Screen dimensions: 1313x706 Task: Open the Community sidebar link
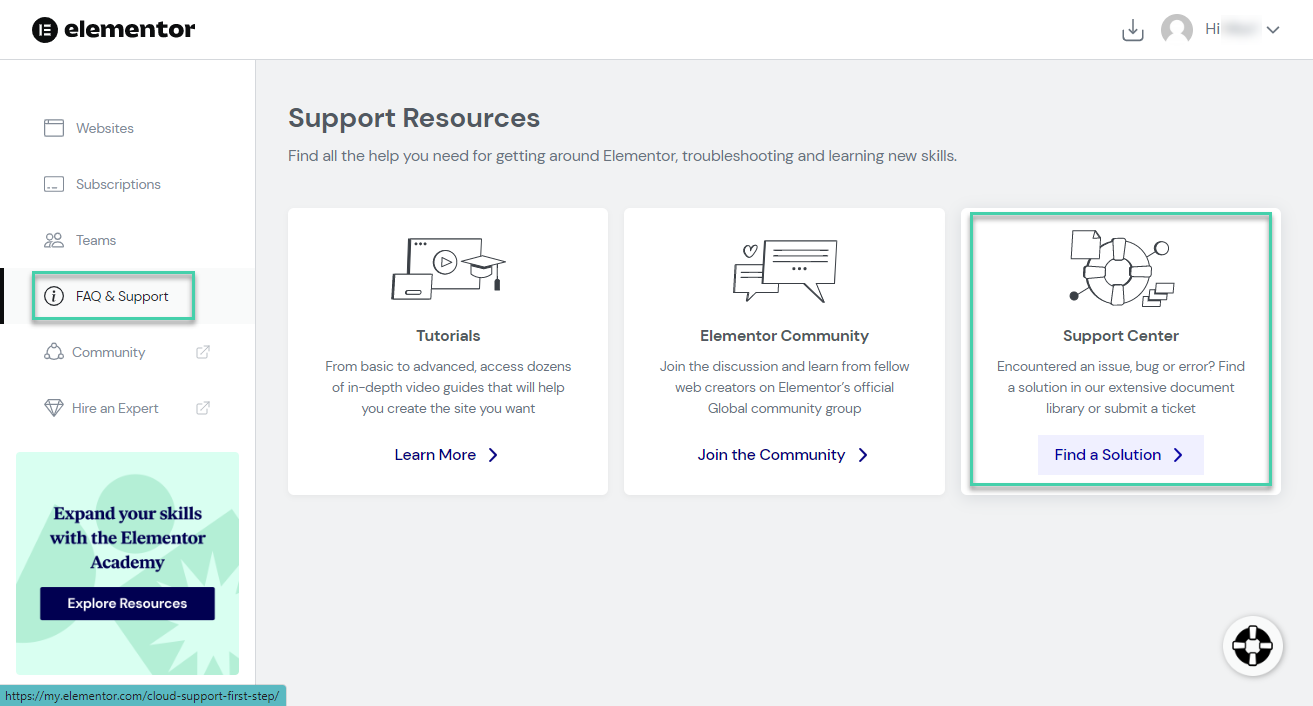coord(108,352)
